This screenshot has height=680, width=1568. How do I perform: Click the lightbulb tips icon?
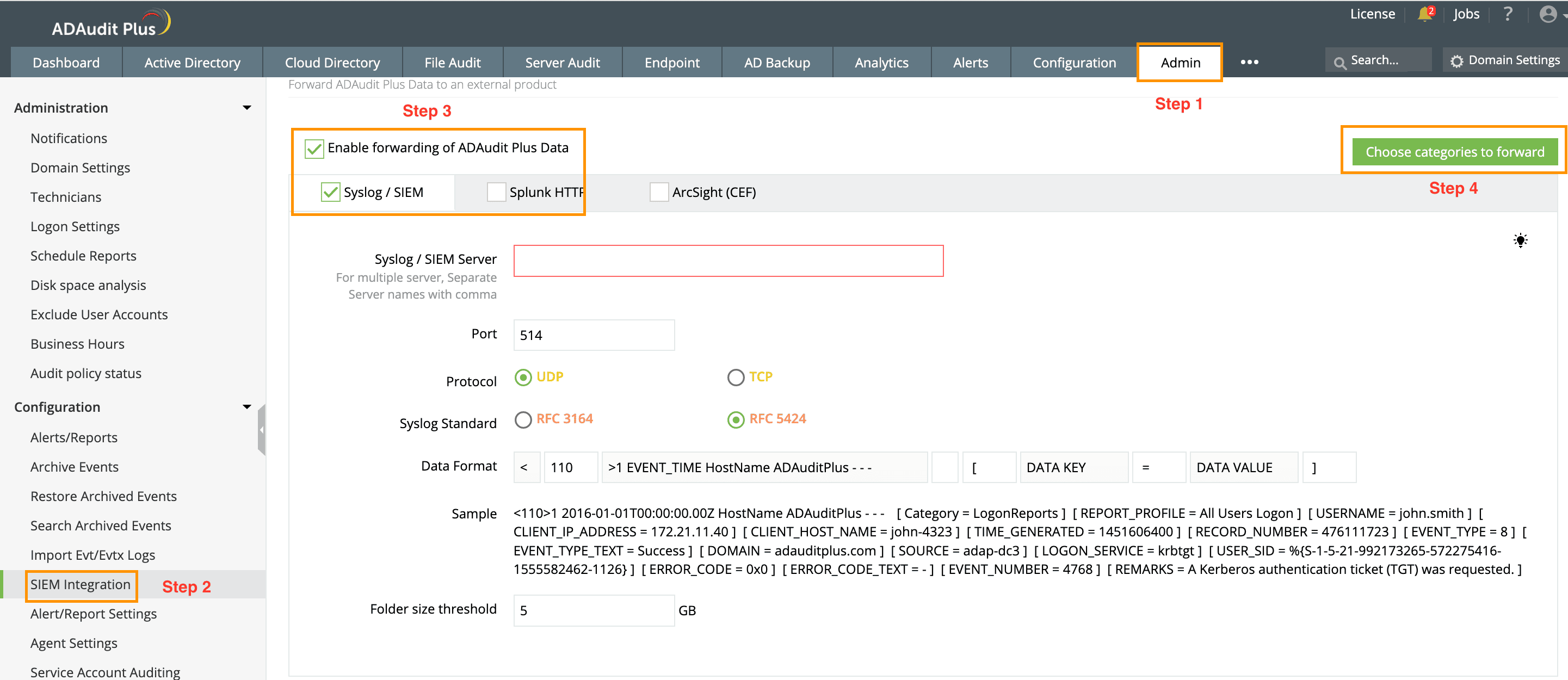pos(1520,240)
